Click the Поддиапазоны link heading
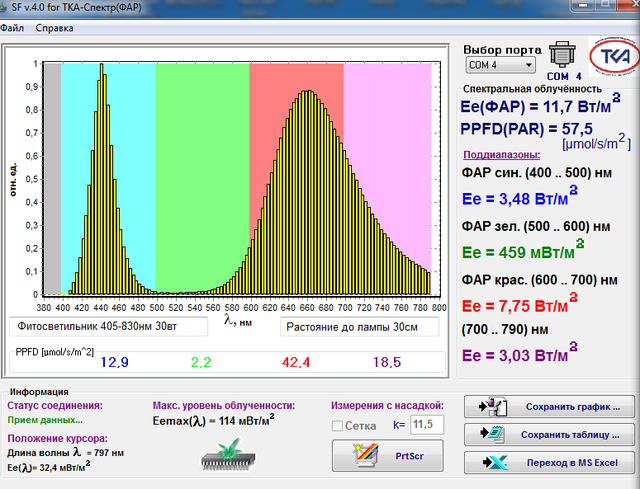This screenshot has width=640, height=489. tap(502, 155)
